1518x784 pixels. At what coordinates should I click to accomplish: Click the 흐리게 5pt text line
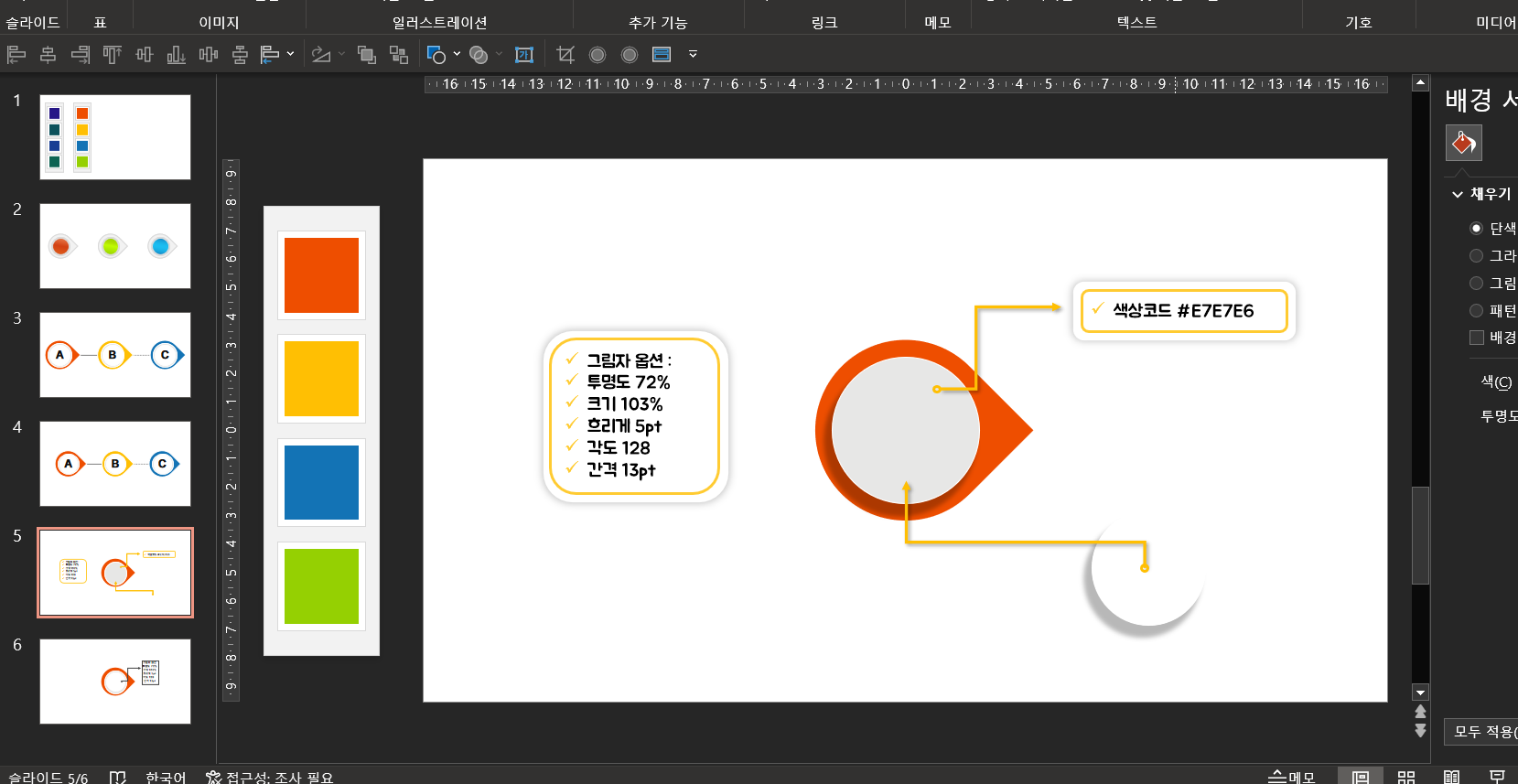point(623,425)
